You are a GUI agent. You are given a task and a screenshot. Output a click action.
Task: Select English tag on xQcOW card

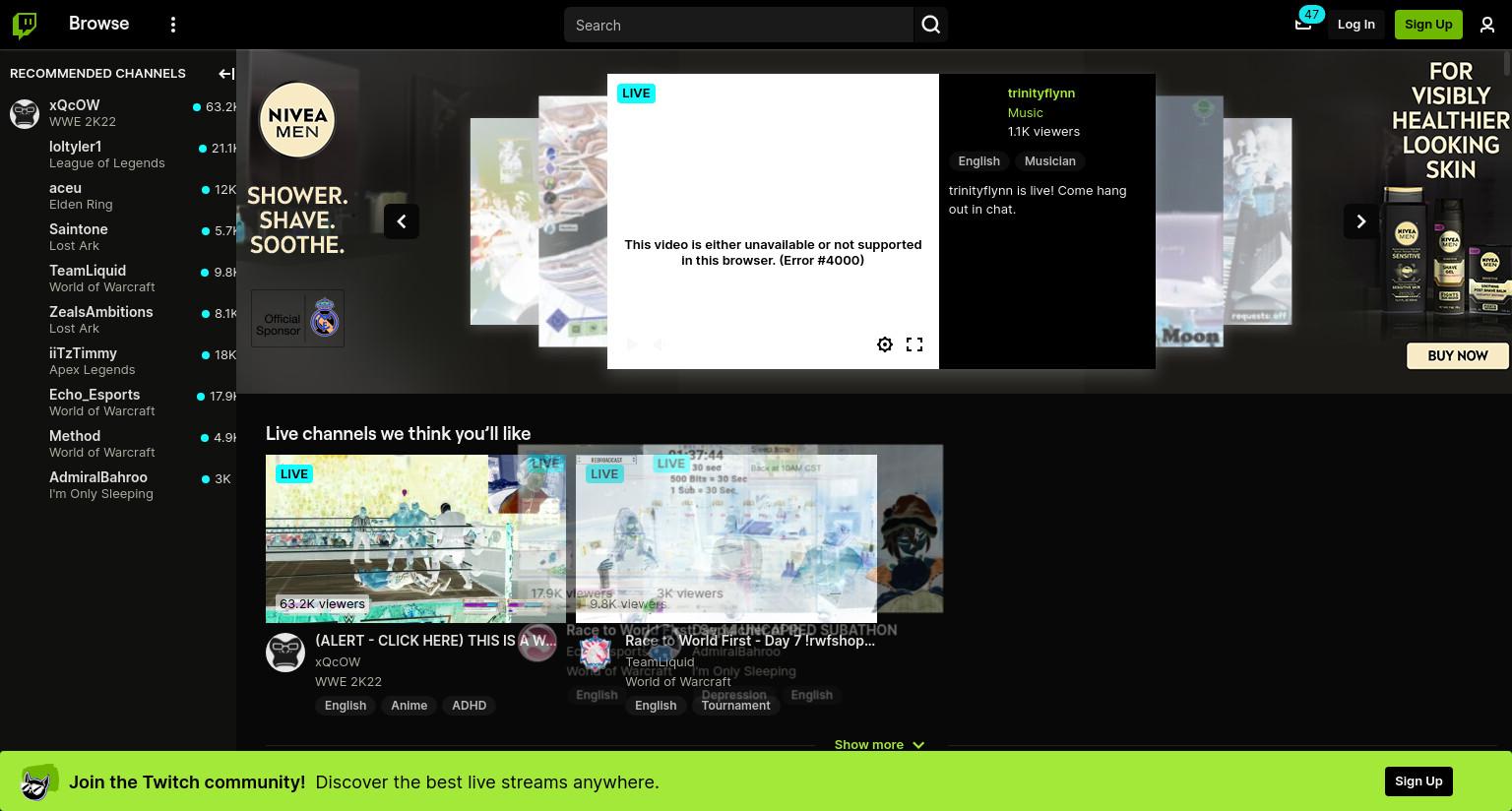346,705
